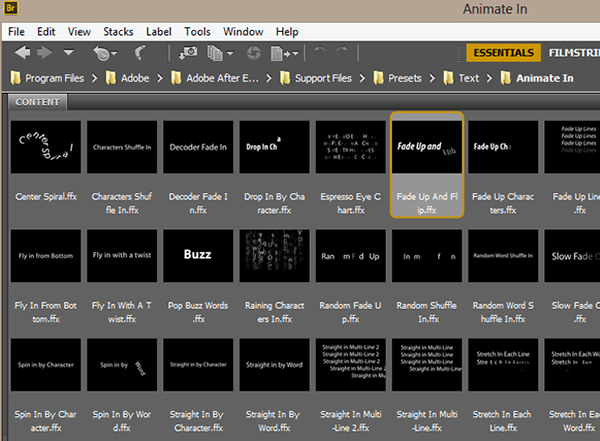Click the Fade Up Characters.ffx filename label
Viewport: 600px width, 441px height.
click(x=503, y=203)
